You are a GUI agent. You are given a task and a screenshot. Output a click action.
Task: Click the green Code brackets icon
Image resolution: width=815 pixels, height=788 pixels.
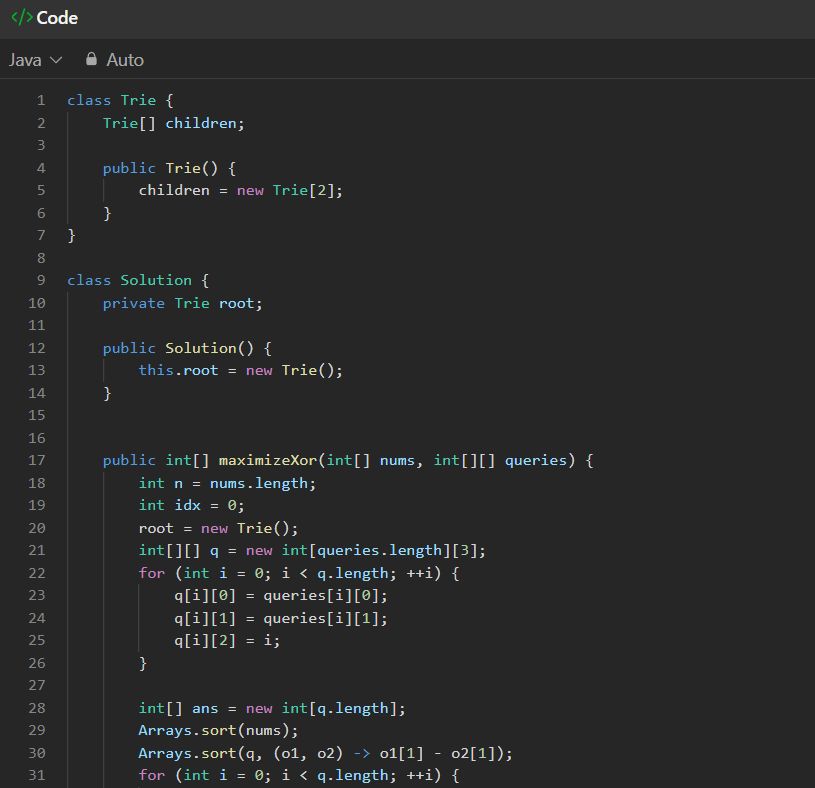[x=21, y=18]
